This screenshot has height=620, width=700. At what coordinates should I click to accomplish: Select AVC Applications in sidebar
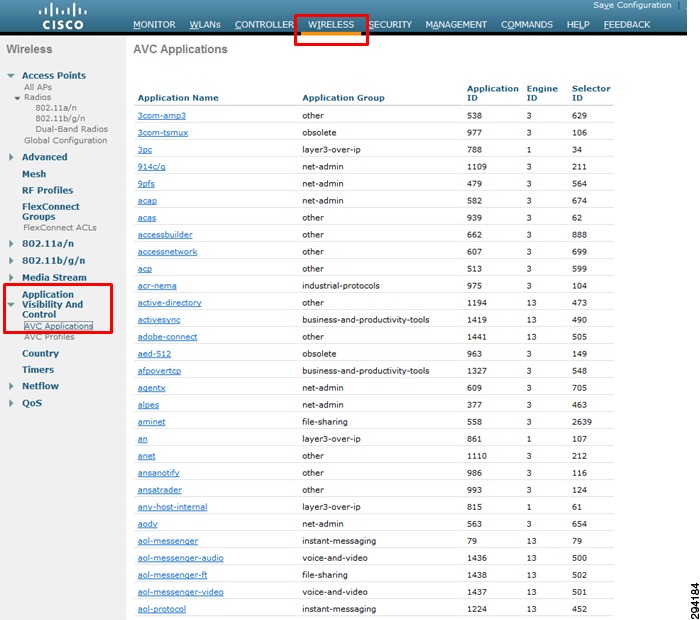coord(58,326)
